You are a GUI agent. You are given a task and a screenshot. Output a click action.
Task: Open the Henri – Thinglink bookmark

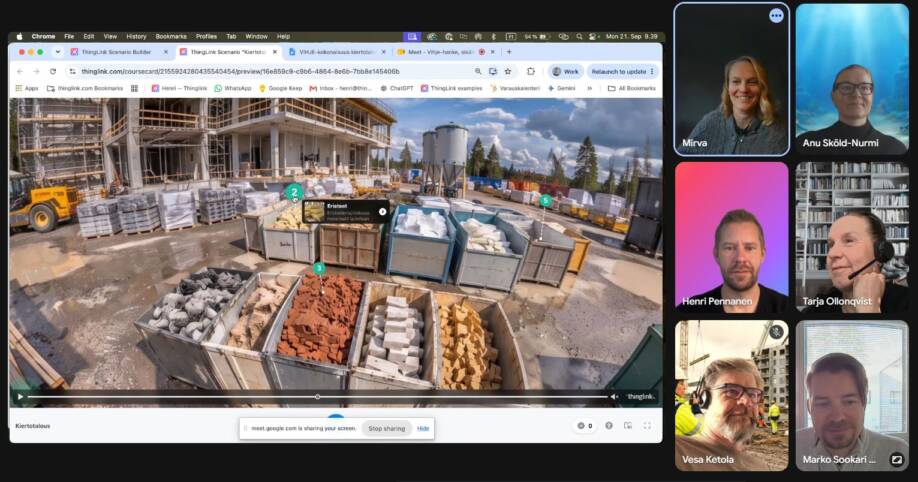(179, 88)
